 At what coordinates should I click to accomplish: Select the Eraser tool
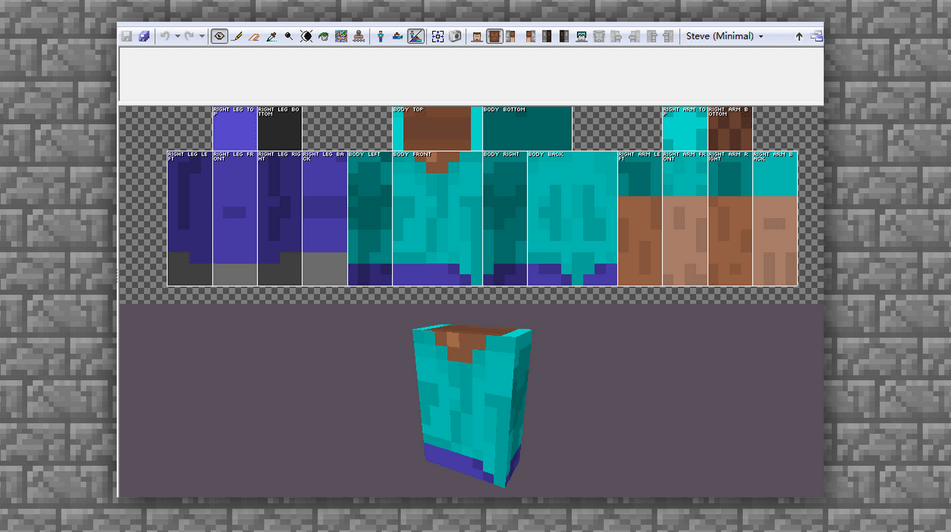[x=254, y=36]
